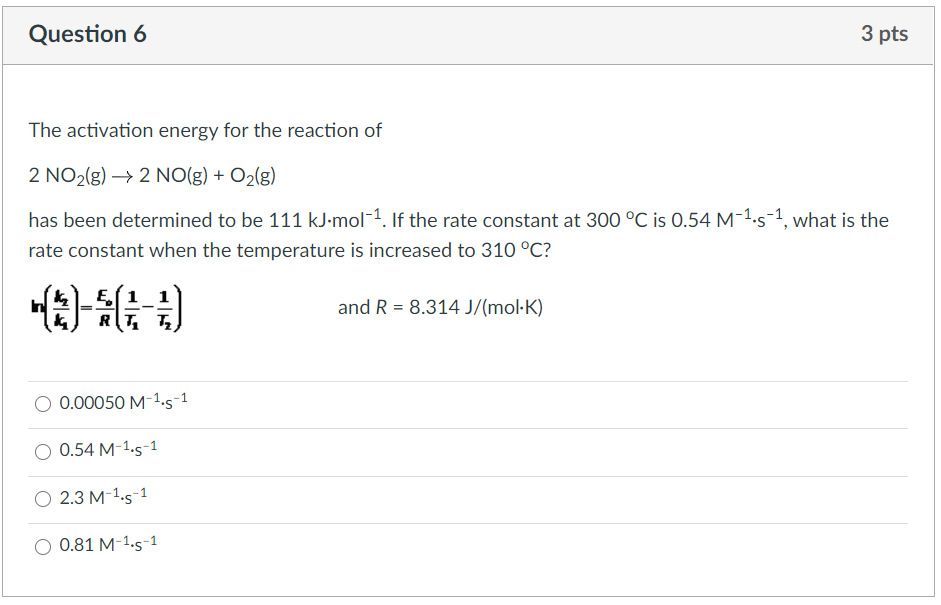
Task: Click the last answer option row
Action: pos(470,545)
